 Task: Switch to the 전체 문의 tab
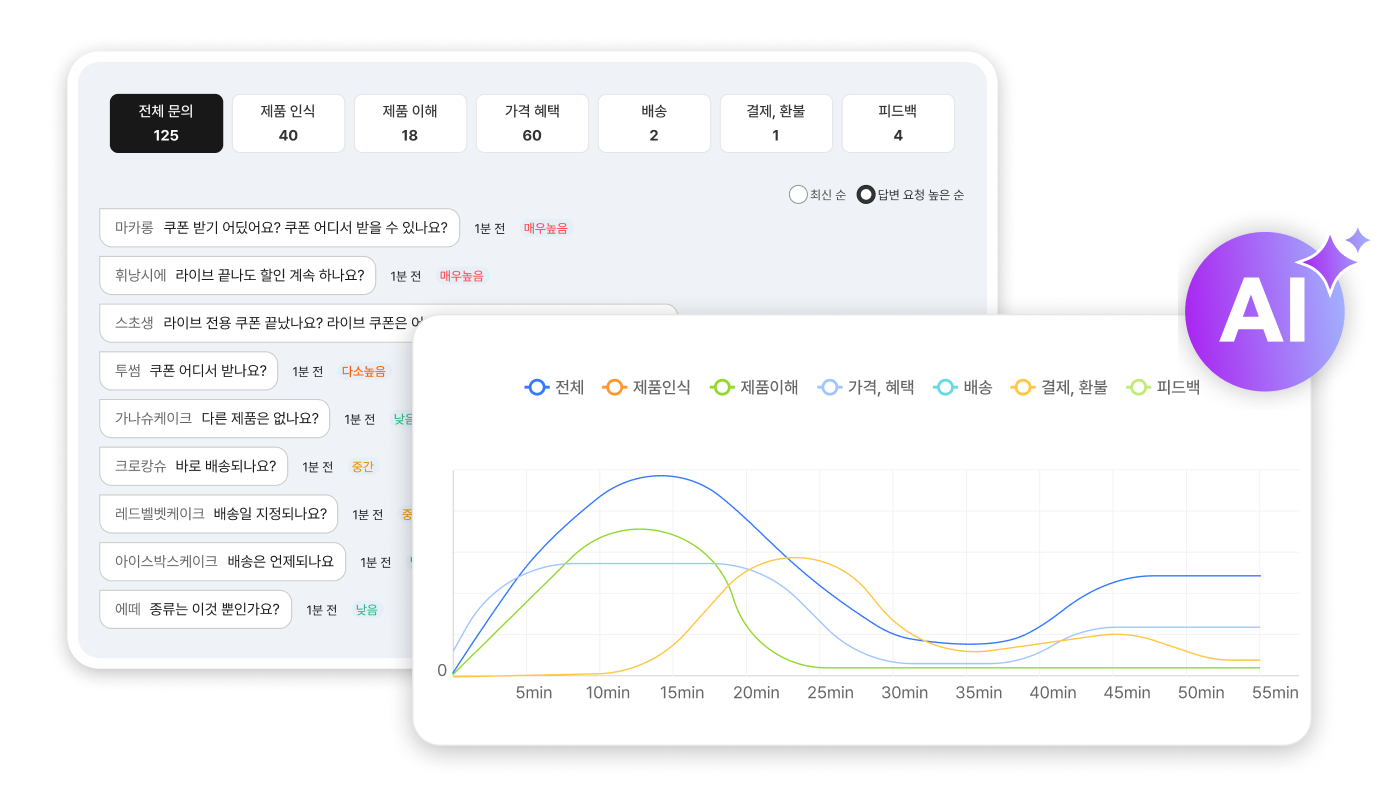coord(166,123)
